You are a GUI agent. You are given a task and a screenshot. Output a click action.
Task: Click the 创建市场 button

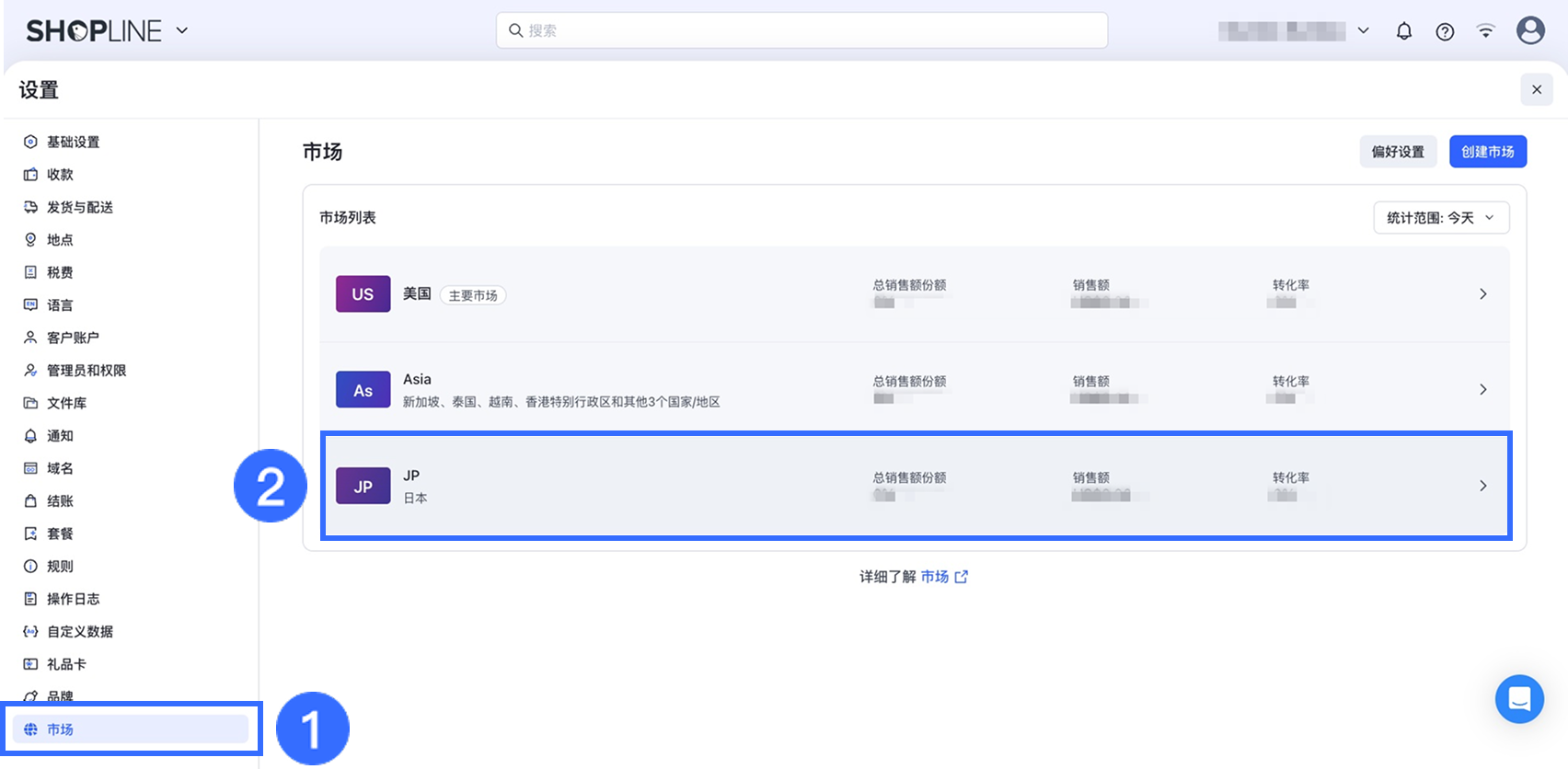1488,152
